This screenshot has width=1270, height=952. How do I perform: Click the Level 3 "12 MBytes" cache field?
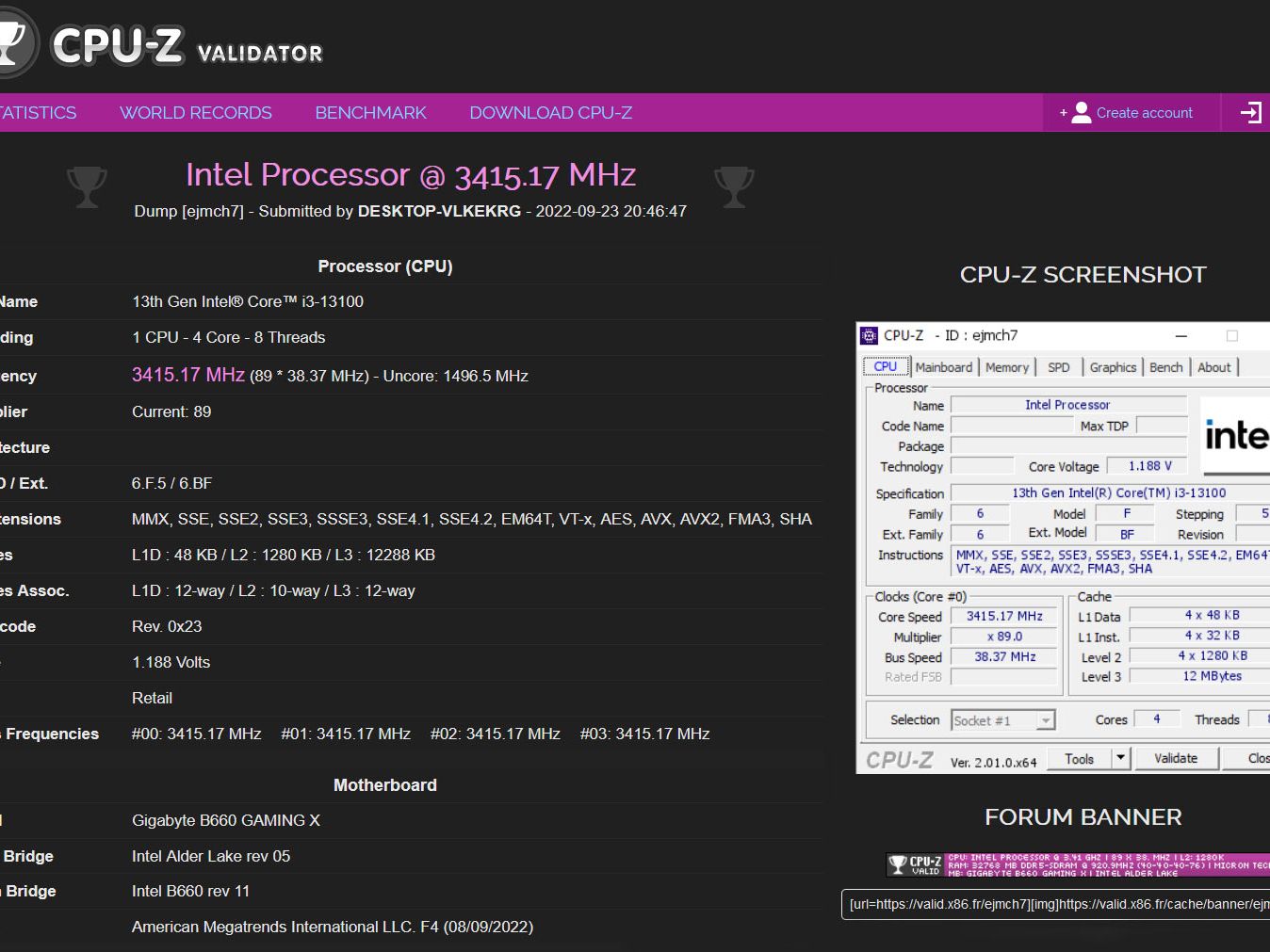click(1200, 676)
